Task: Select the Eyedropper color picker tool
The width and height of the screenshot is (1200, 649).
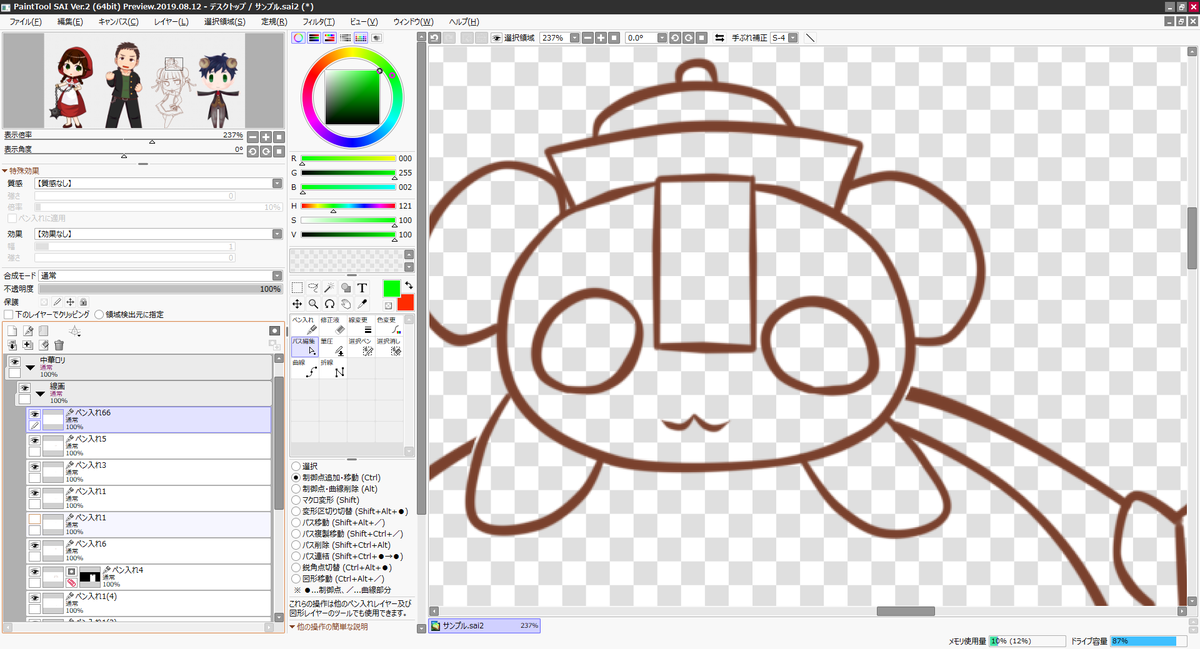Action: [x=362, y=303]
